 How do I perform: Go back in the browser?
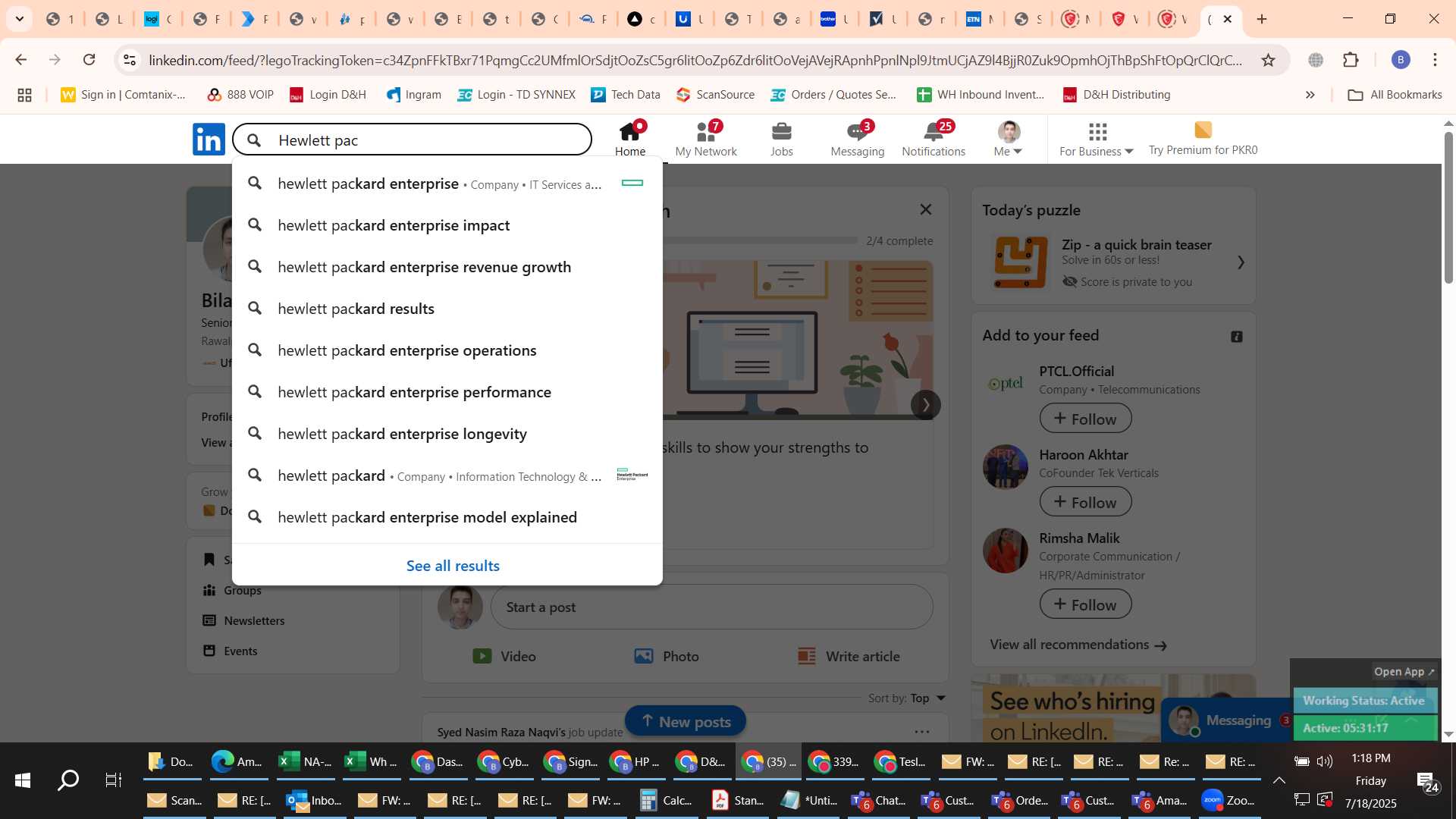[21, 60]
